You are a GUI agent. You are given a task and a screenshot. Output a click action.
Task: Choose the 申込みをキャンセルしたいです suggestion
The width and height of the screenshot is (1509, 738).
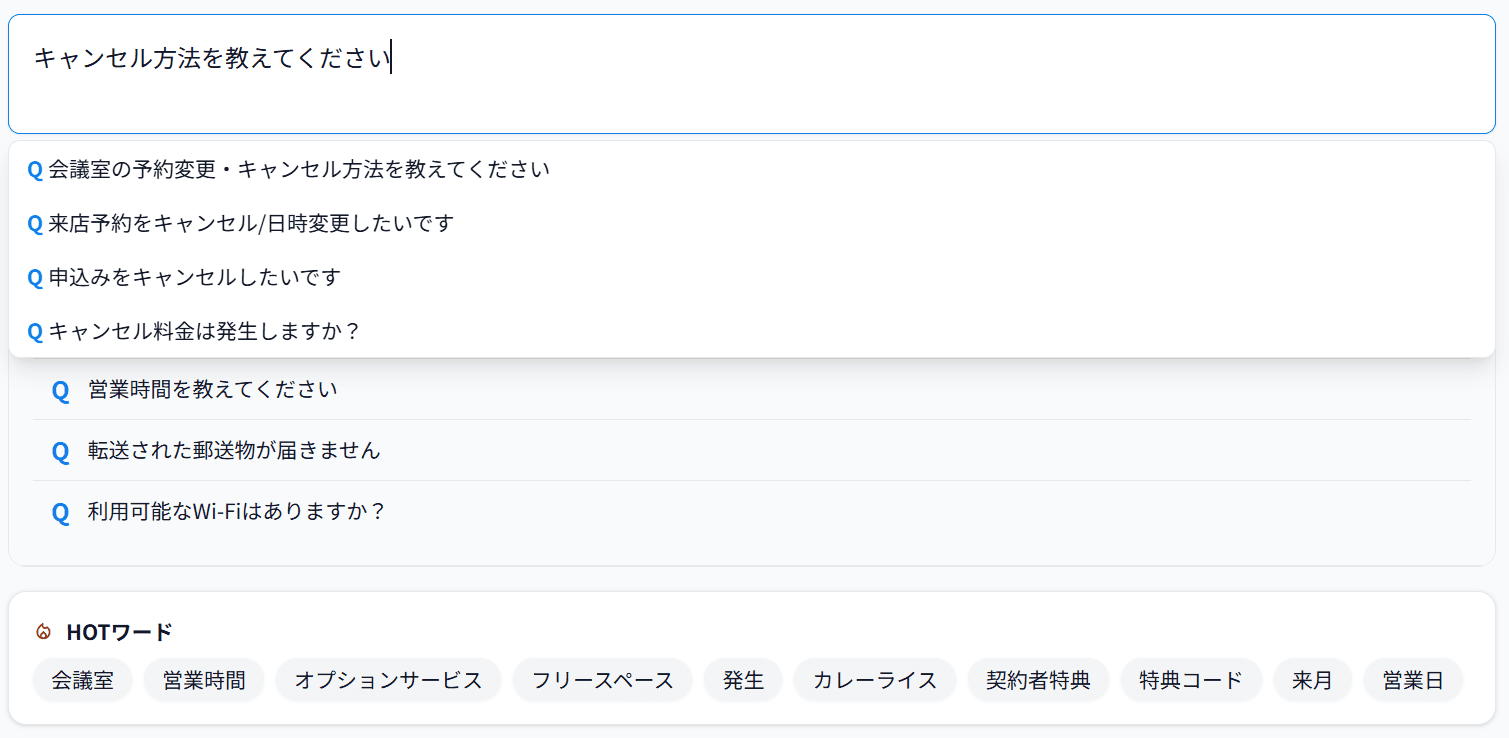click(195, 277)
